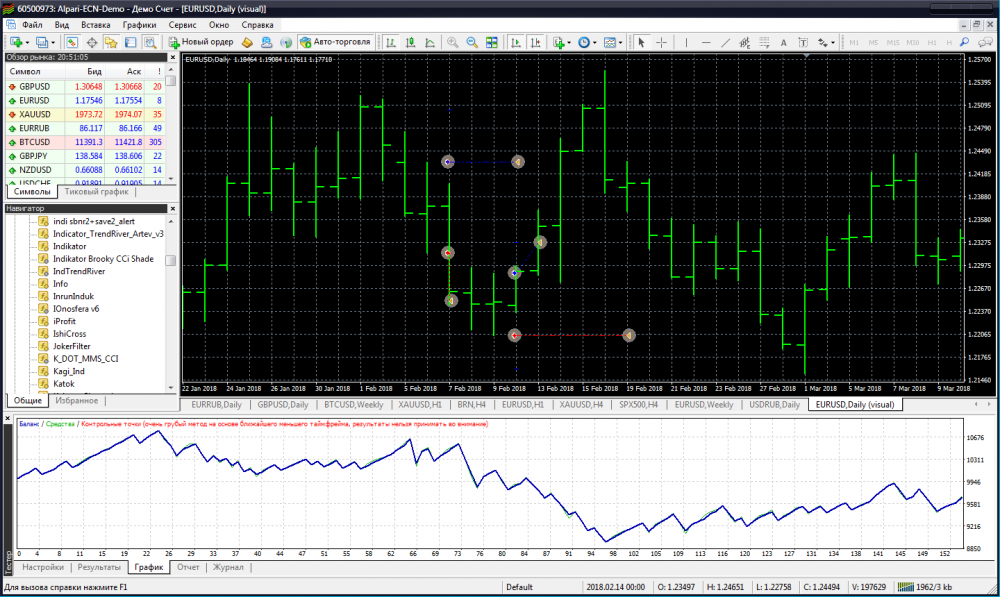
Task: Switch chart to bar chart view
Action: pos(390,42)
